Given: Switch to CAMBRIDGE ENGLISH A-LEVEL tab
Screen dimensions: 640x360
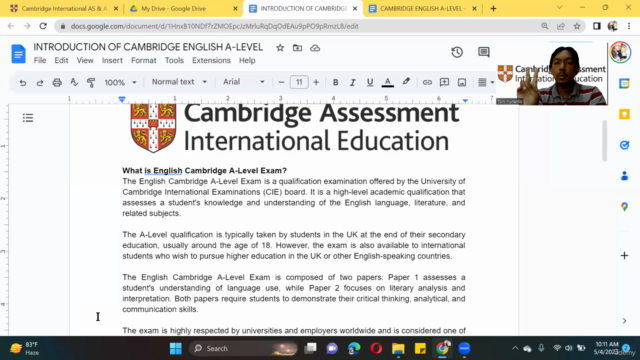Looking at the screenshot, I should (x=423, y=8).
